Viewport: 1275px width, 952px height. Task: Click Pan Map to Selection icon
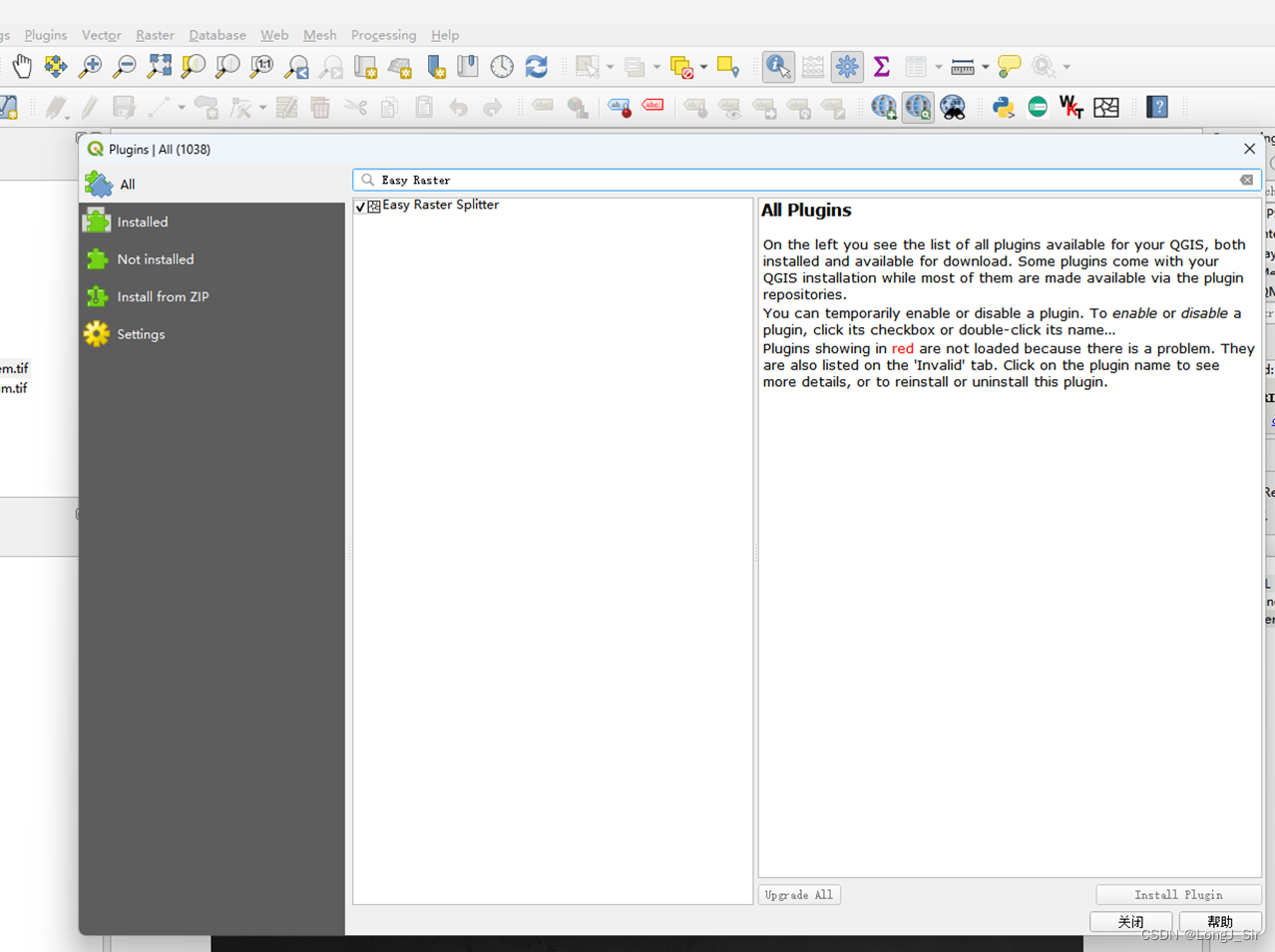point(56,67)
